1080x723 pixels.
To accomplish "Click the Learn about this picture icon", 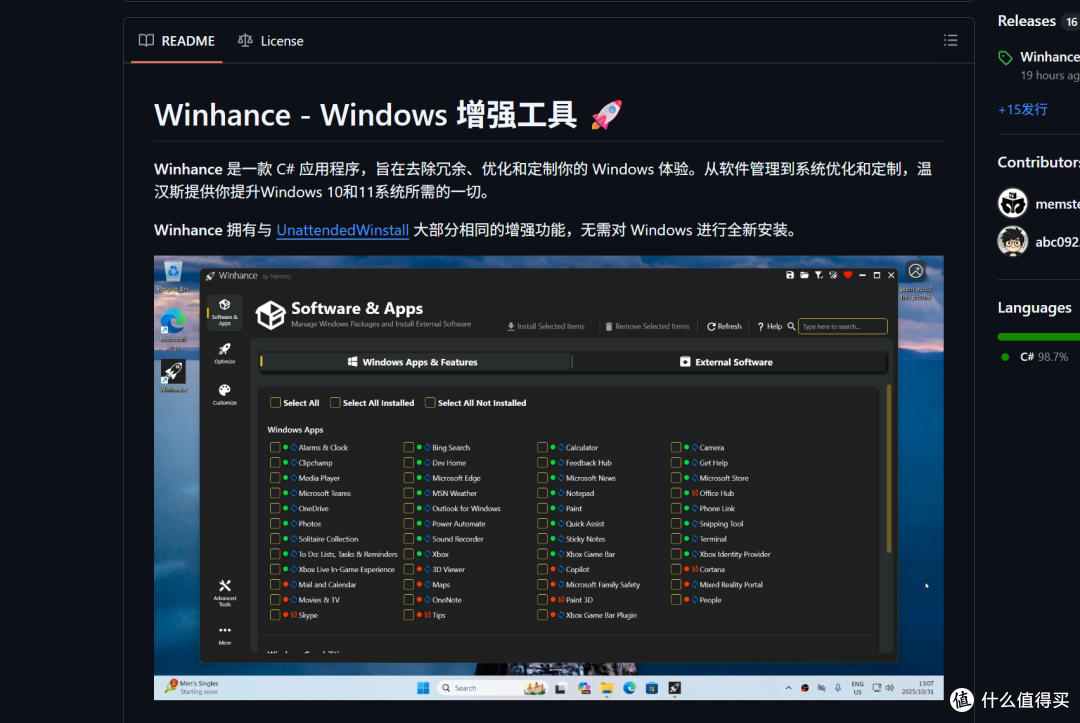I will pyautogui.click(x=915, y=271).
